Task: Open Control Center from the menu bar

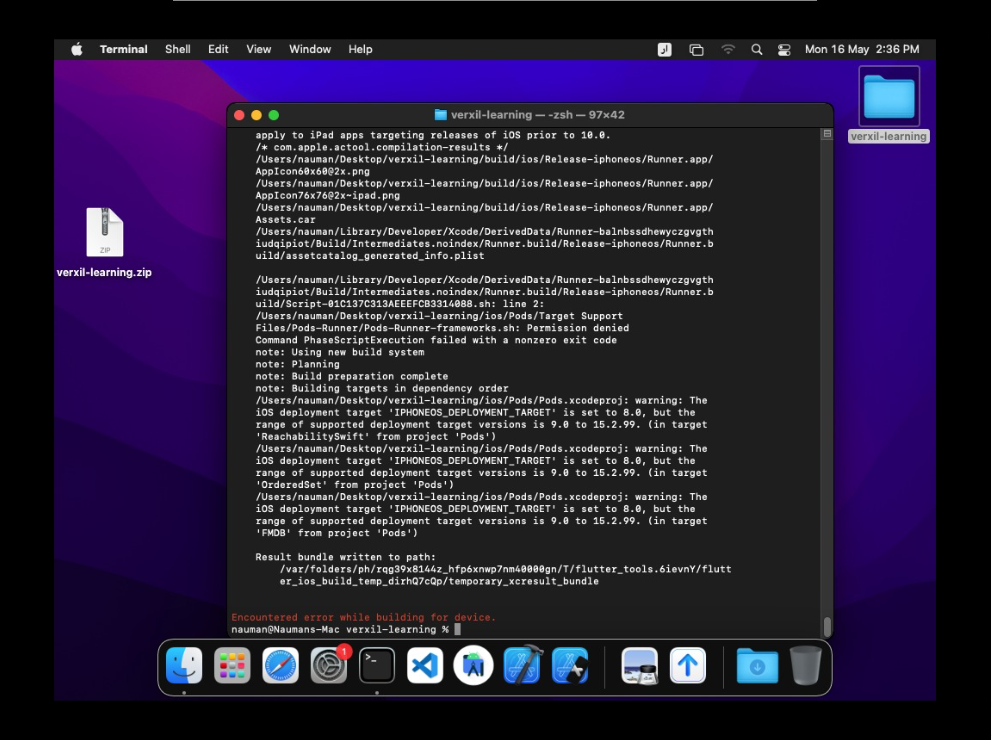Action: pyautogui.click(x=784, y=49)
